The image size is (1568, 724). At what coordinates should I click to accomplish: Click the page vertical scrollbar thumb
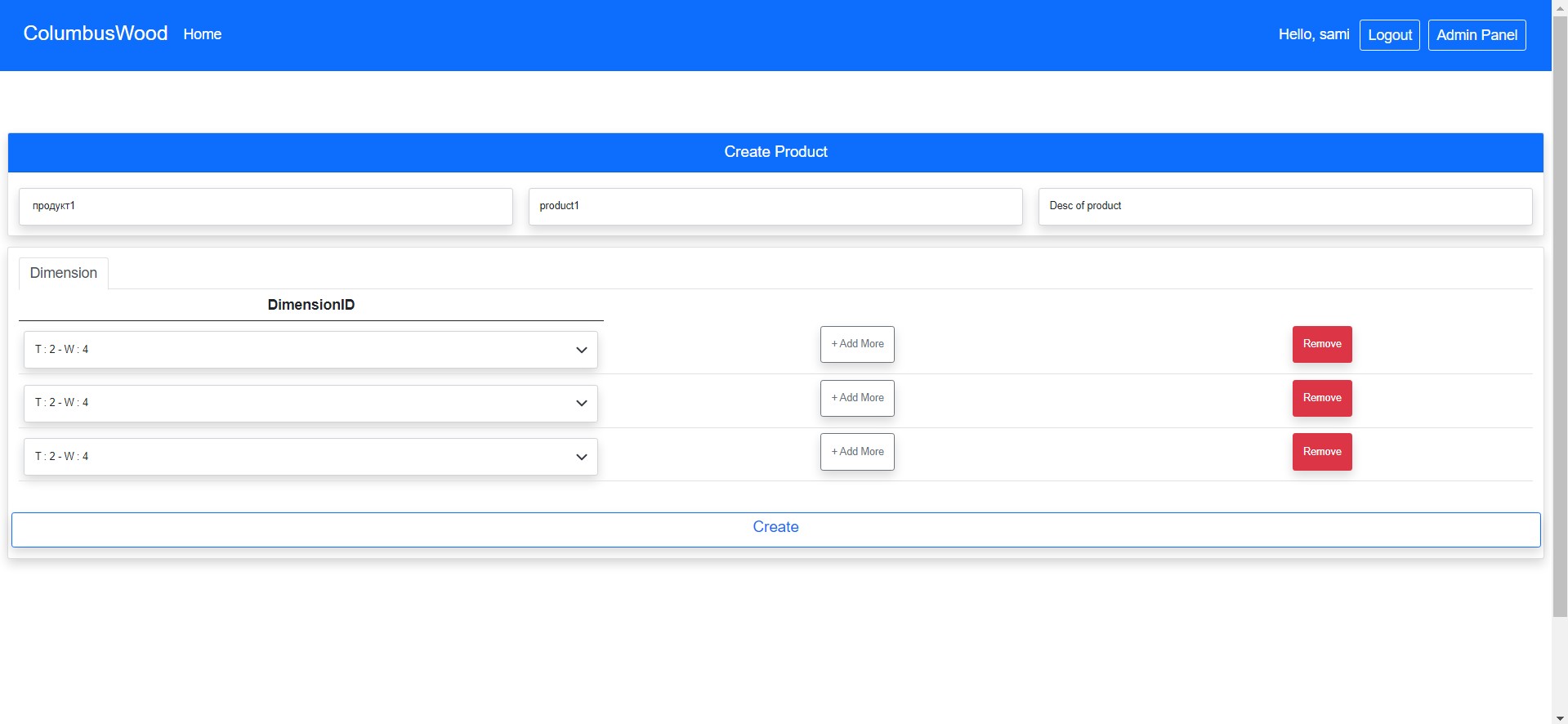coord(1560,317)
